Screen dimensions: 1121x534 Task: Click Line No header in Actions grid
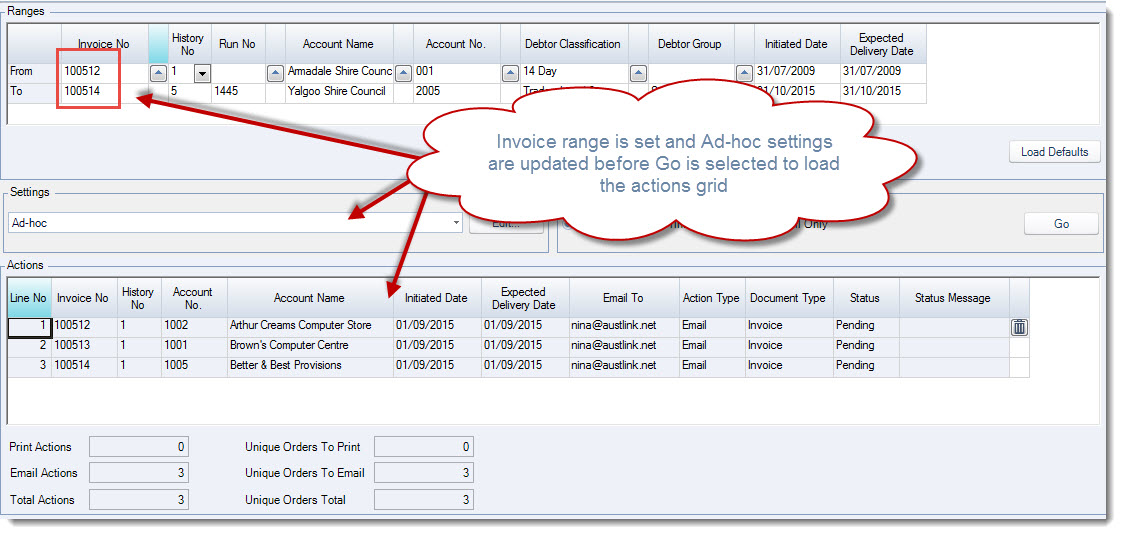click(x=29, y=298)
